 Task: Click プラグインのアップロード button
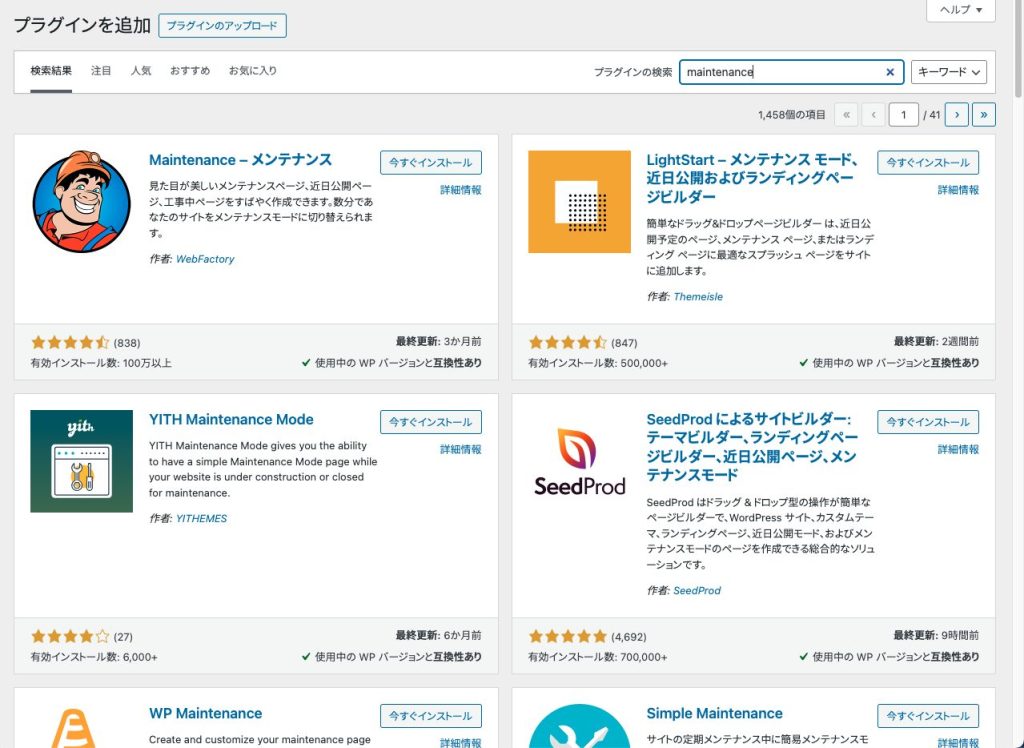(x=222, y=26)
